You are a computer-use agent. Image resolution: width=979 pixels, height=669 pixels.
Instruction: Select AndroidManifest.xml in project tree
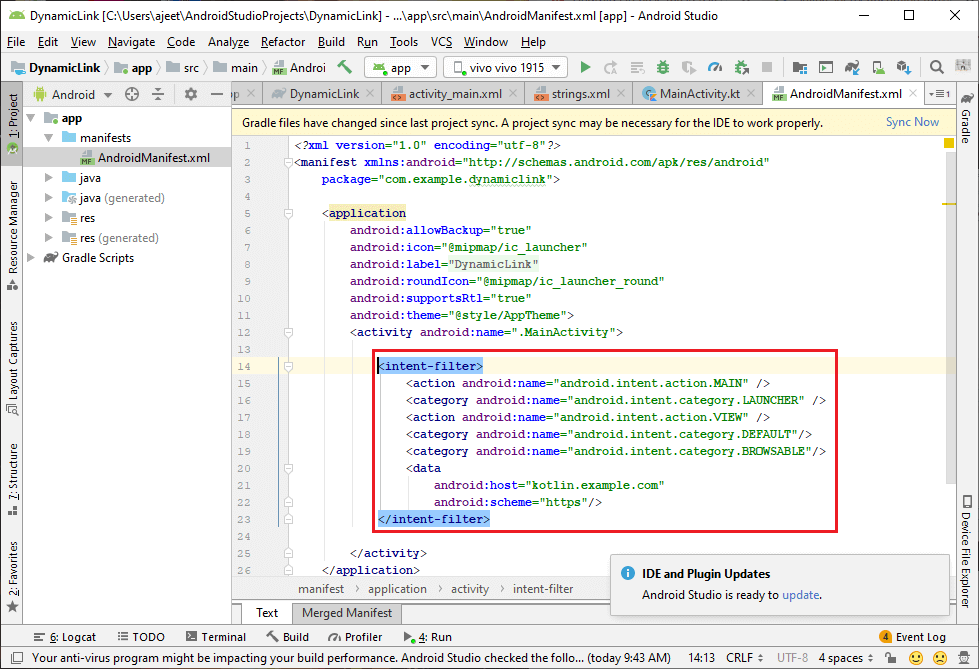127,158
